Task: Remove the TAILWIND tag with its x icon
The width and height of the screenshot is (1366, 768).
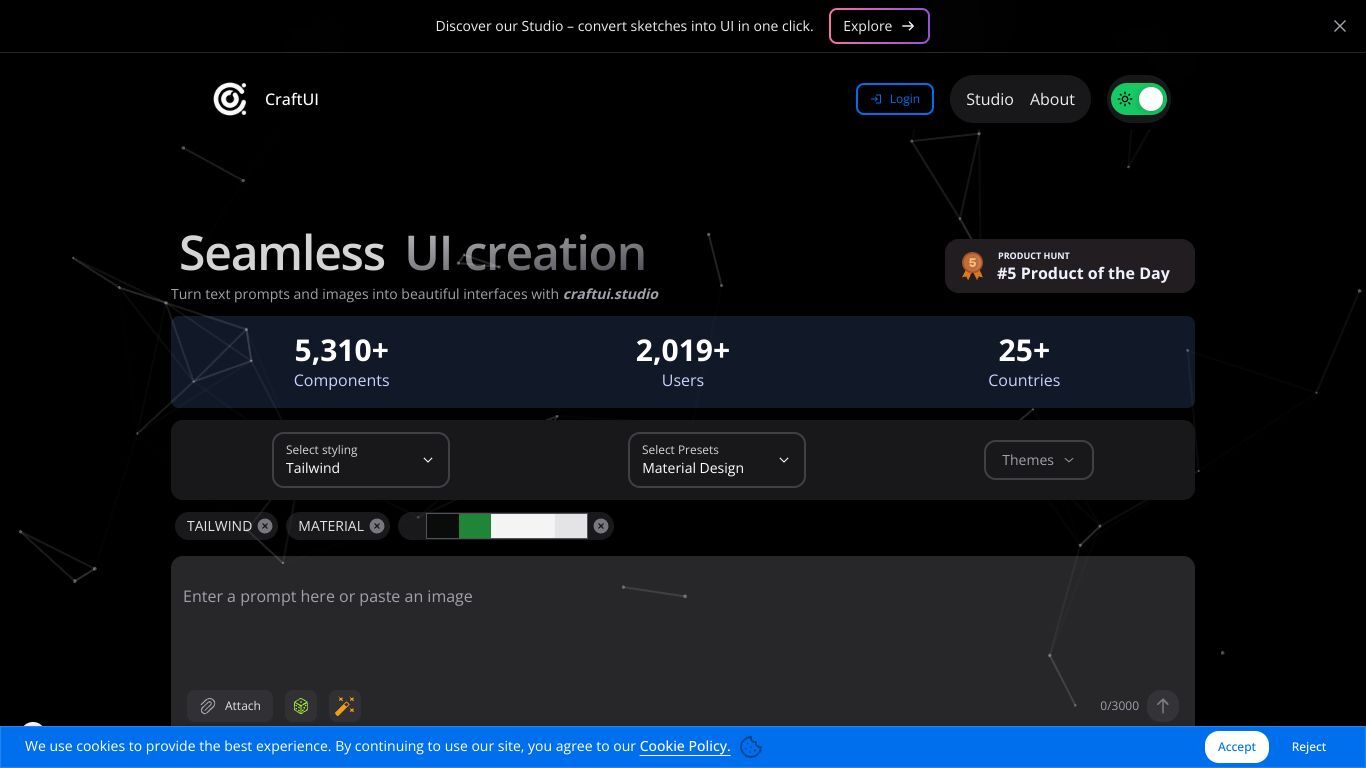Action: [265, 526]
